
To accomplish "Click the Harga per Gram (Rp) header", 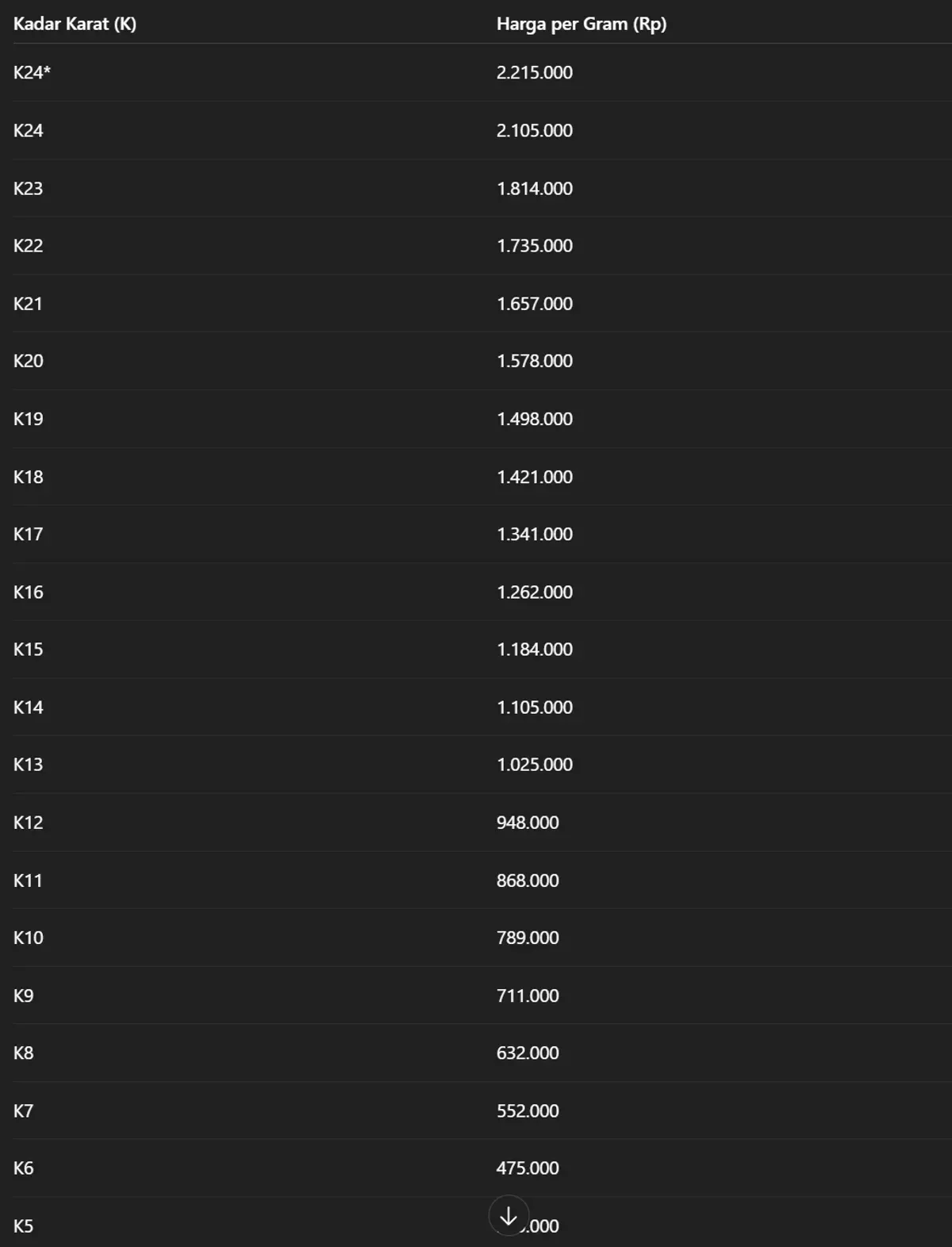I will [581, 24].
